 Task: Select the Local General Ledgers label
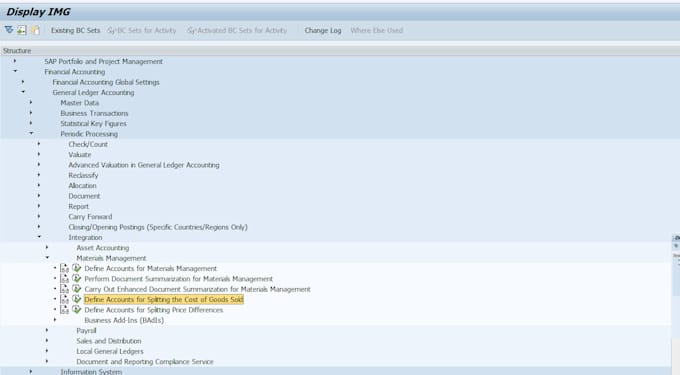pyautogui.click(x=110, y=352)
